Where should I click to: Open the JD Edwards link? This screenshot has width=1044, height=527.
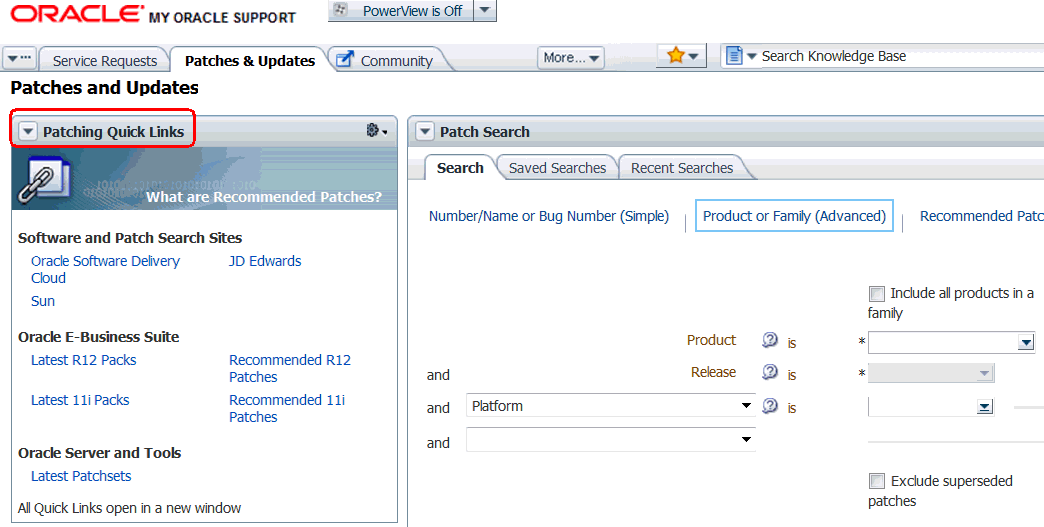265,261
